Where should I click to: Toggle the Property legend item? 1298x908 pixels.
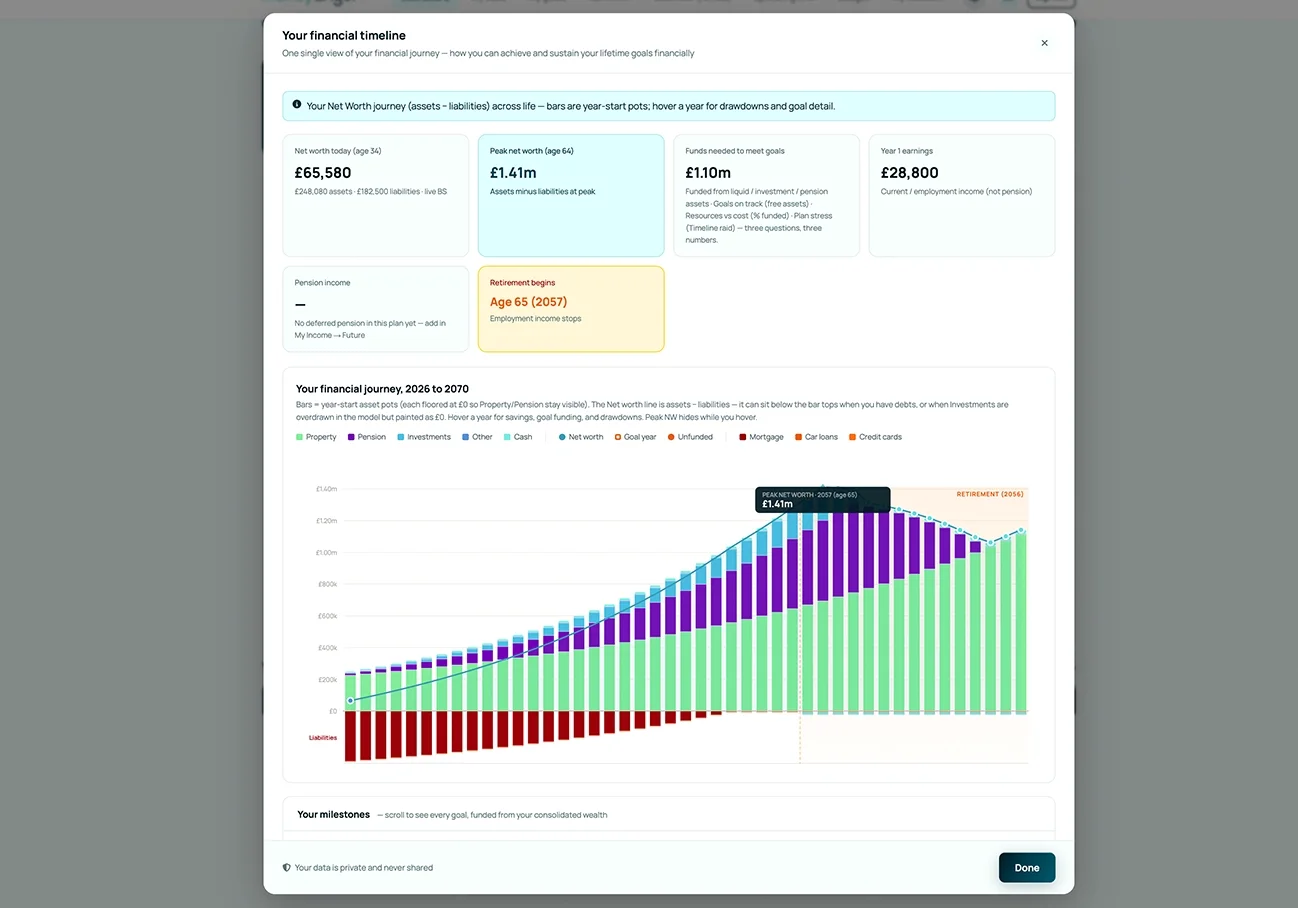(316, 437)
